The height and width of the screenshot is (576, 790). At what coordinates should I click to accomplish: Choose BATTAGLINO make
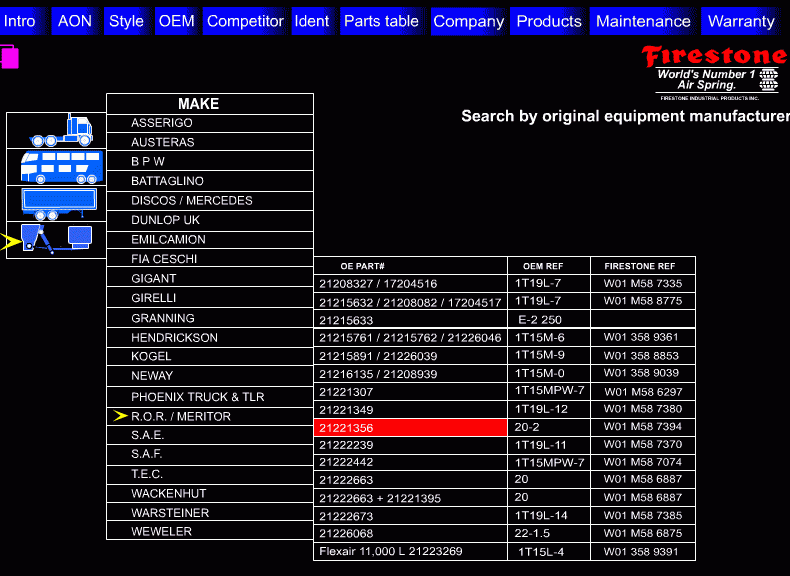pyautogui.click(x=210, y=181)
